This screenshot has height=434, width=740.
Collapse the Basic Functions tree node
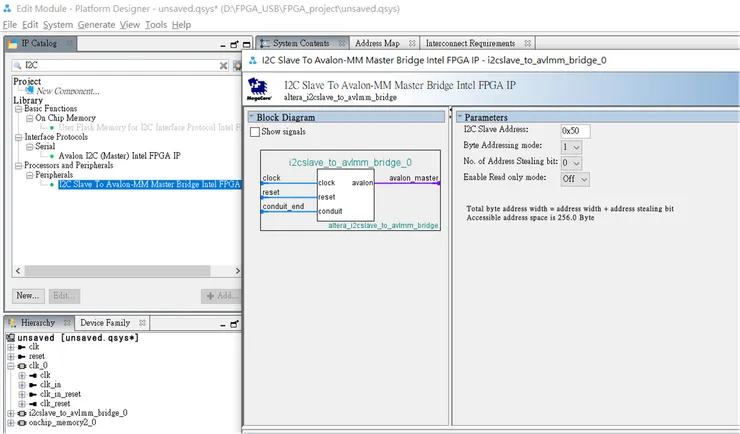point(18,108)
